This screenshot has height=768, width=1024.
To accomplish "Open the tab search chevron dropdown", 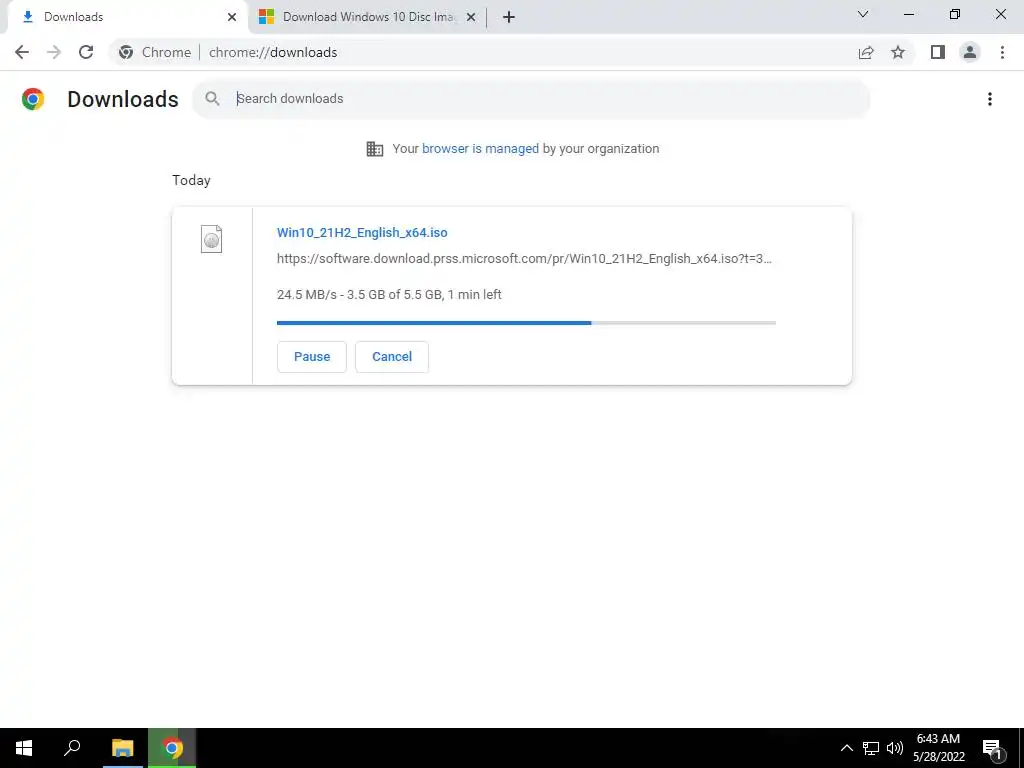I will pyautogui.click(x=863, y=14).
